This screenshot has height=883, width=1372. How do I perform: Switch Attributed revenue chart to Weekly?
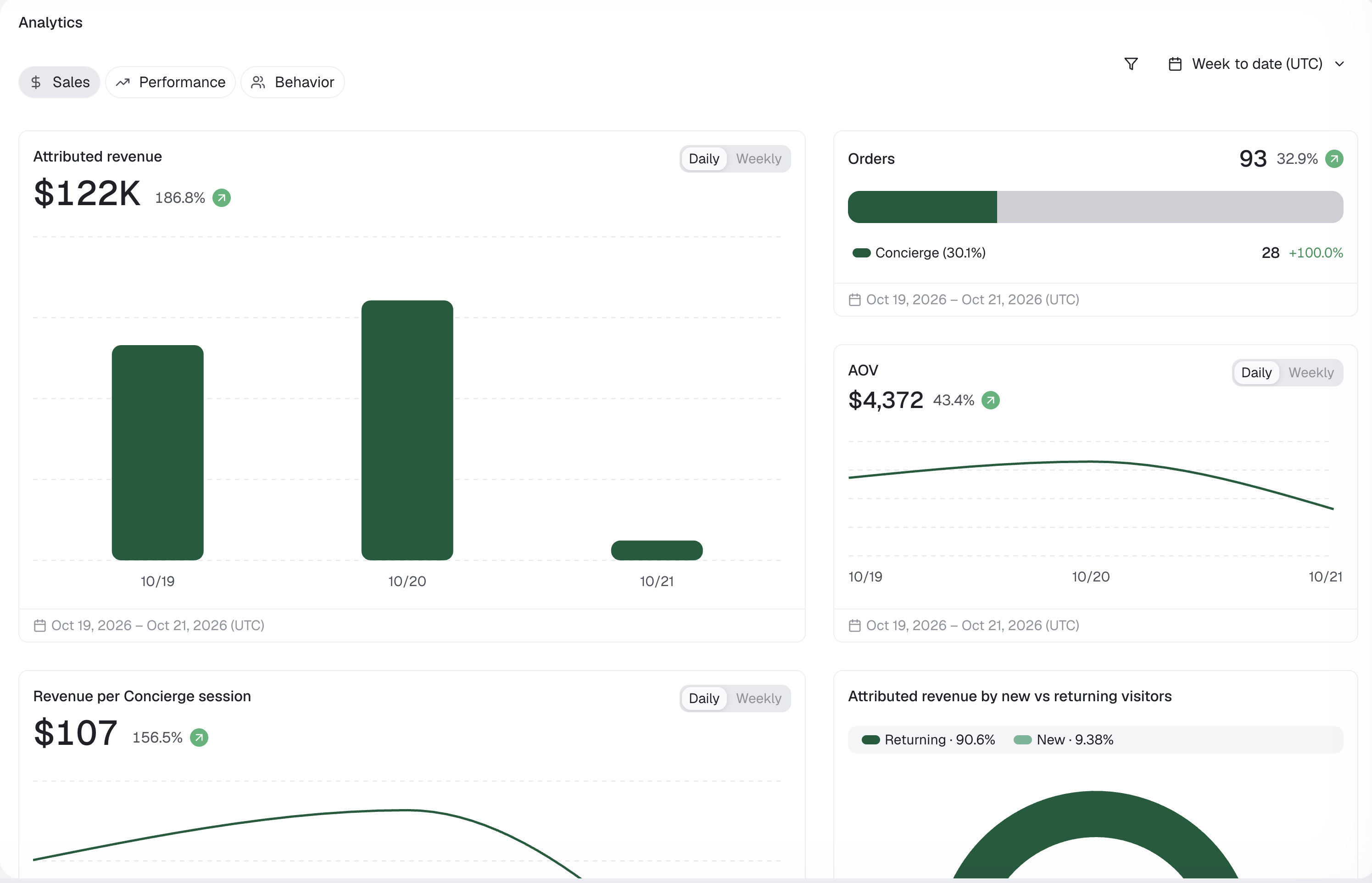[x=758, y=159]
